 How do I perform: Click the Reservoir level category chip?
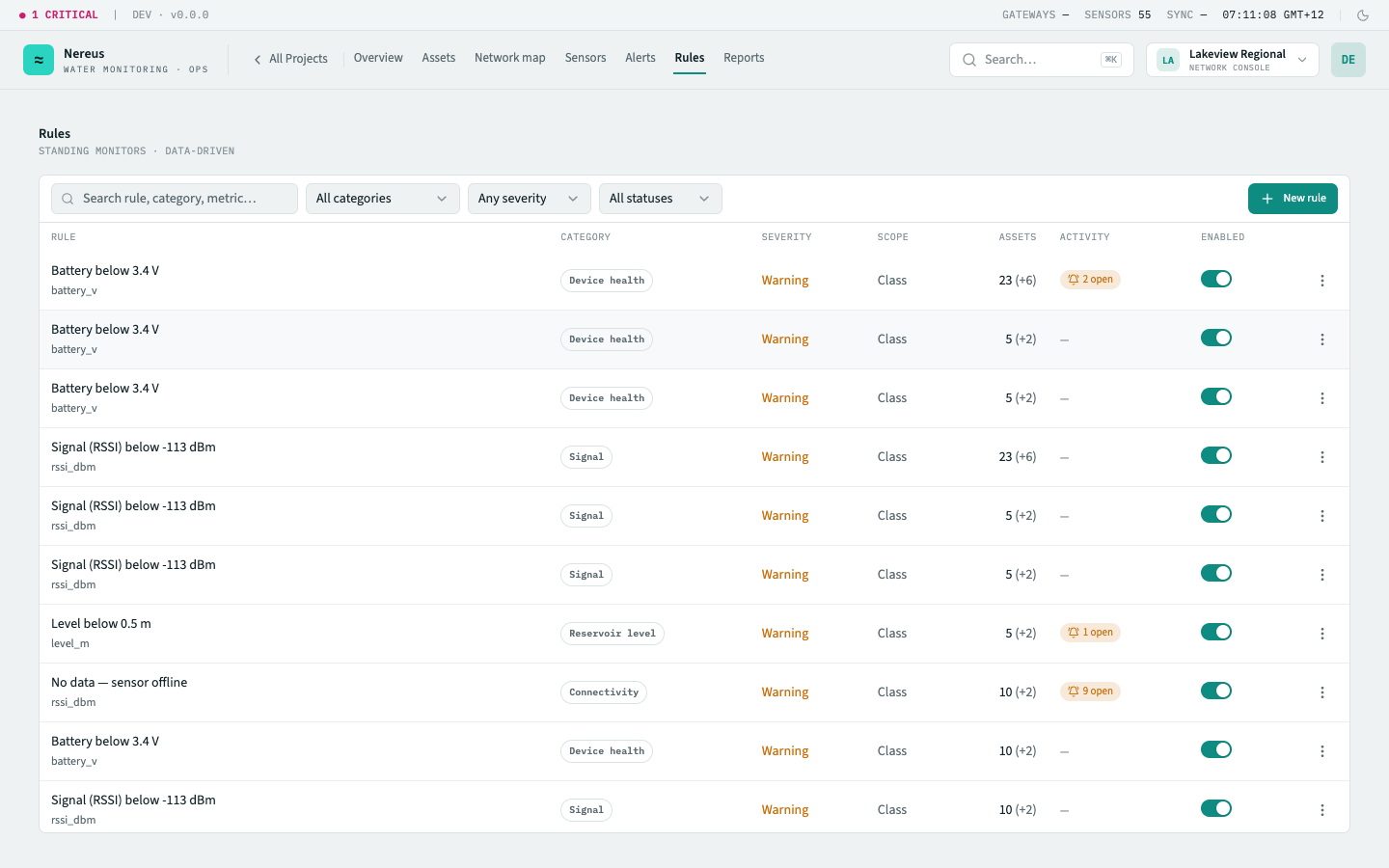(613, 634)
